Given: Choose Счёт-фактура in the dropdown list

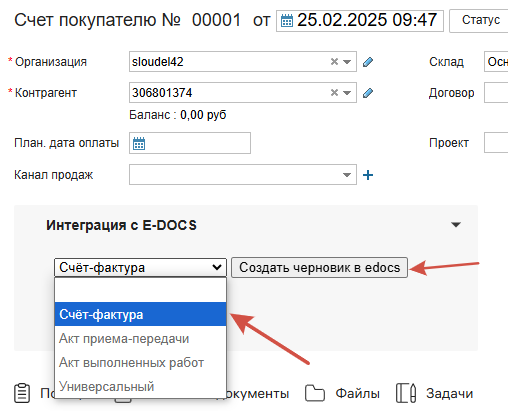Looking at the screenshot, I should point(140,314).
